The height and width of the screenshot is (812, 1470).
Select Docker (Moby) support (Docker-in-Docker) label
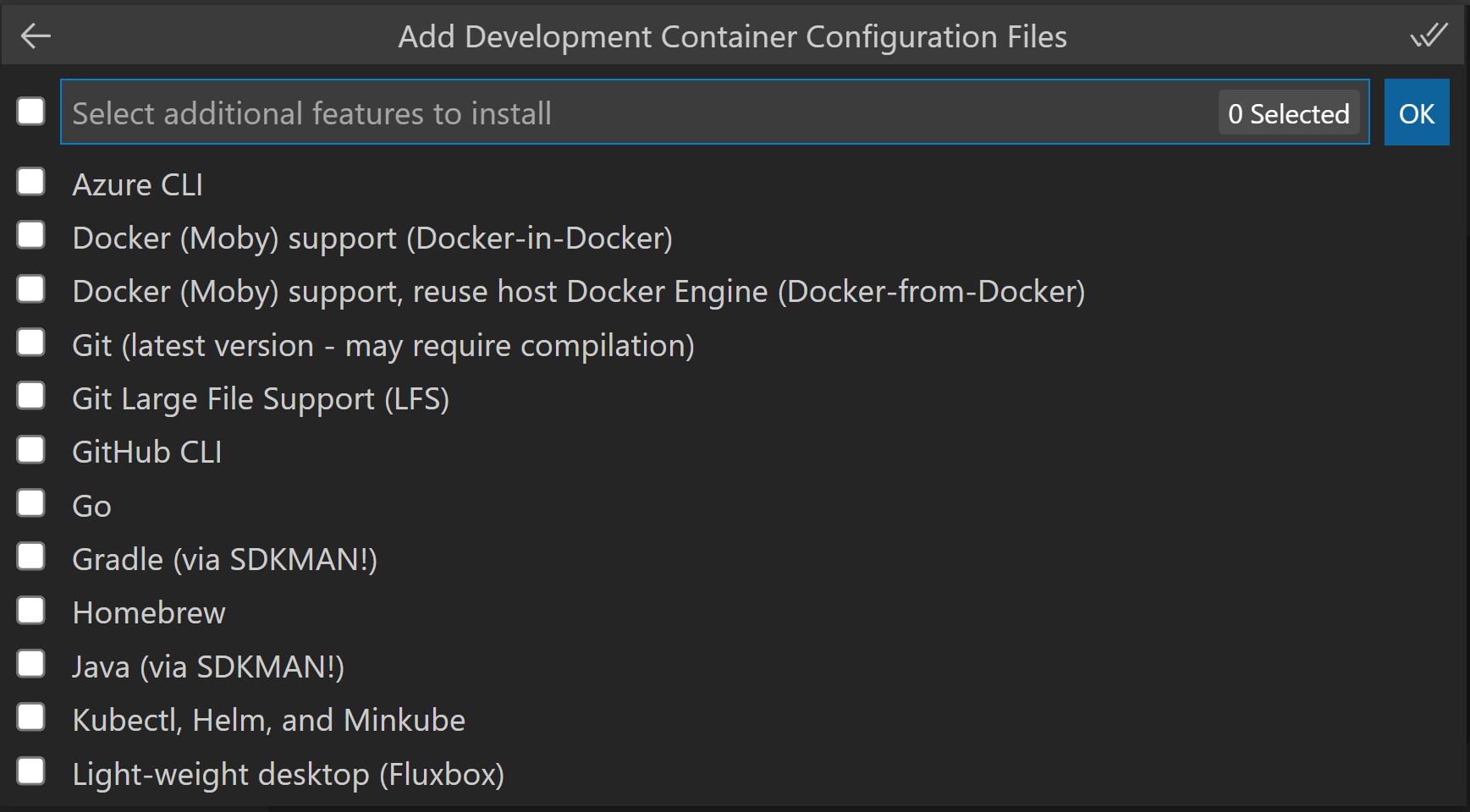372,239
